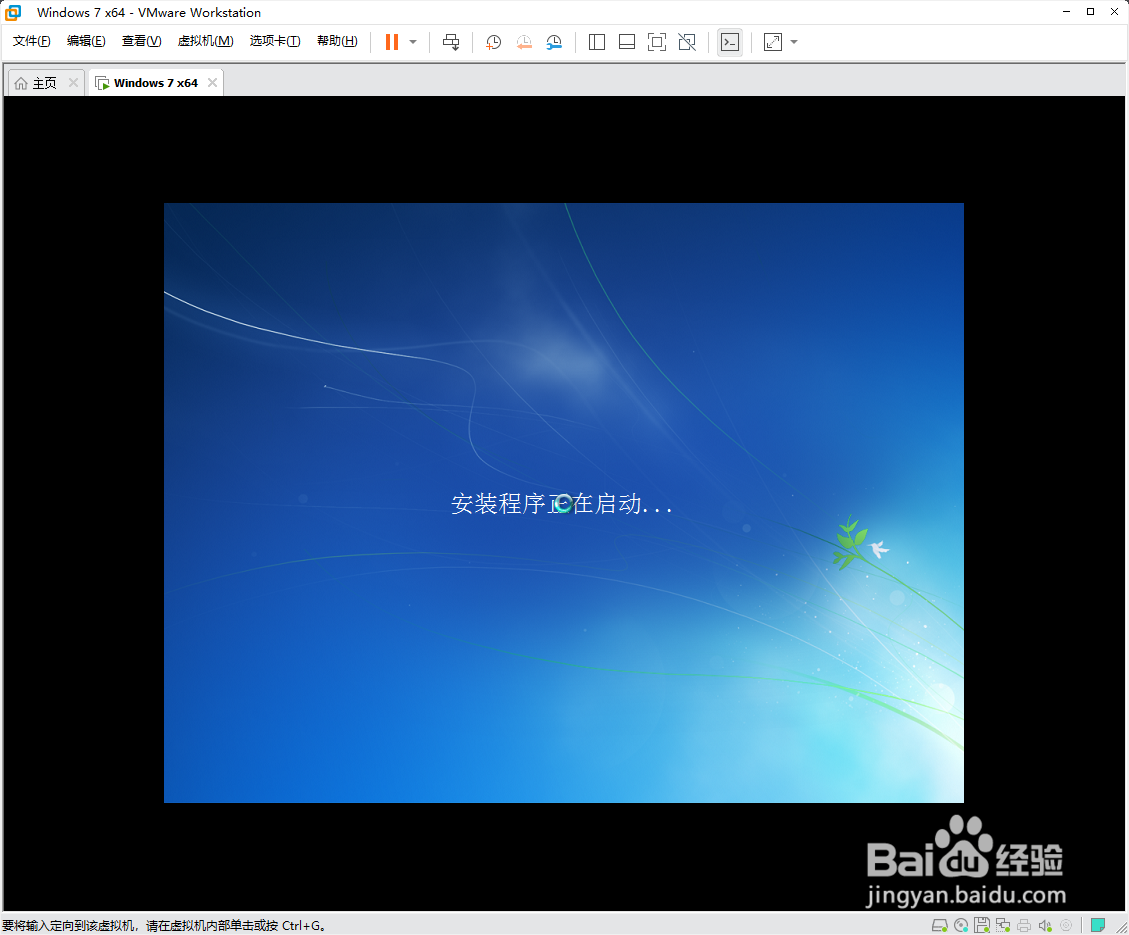Switch to Unity mode icon
Viewport: 1129px width, 935px height.
688,42
